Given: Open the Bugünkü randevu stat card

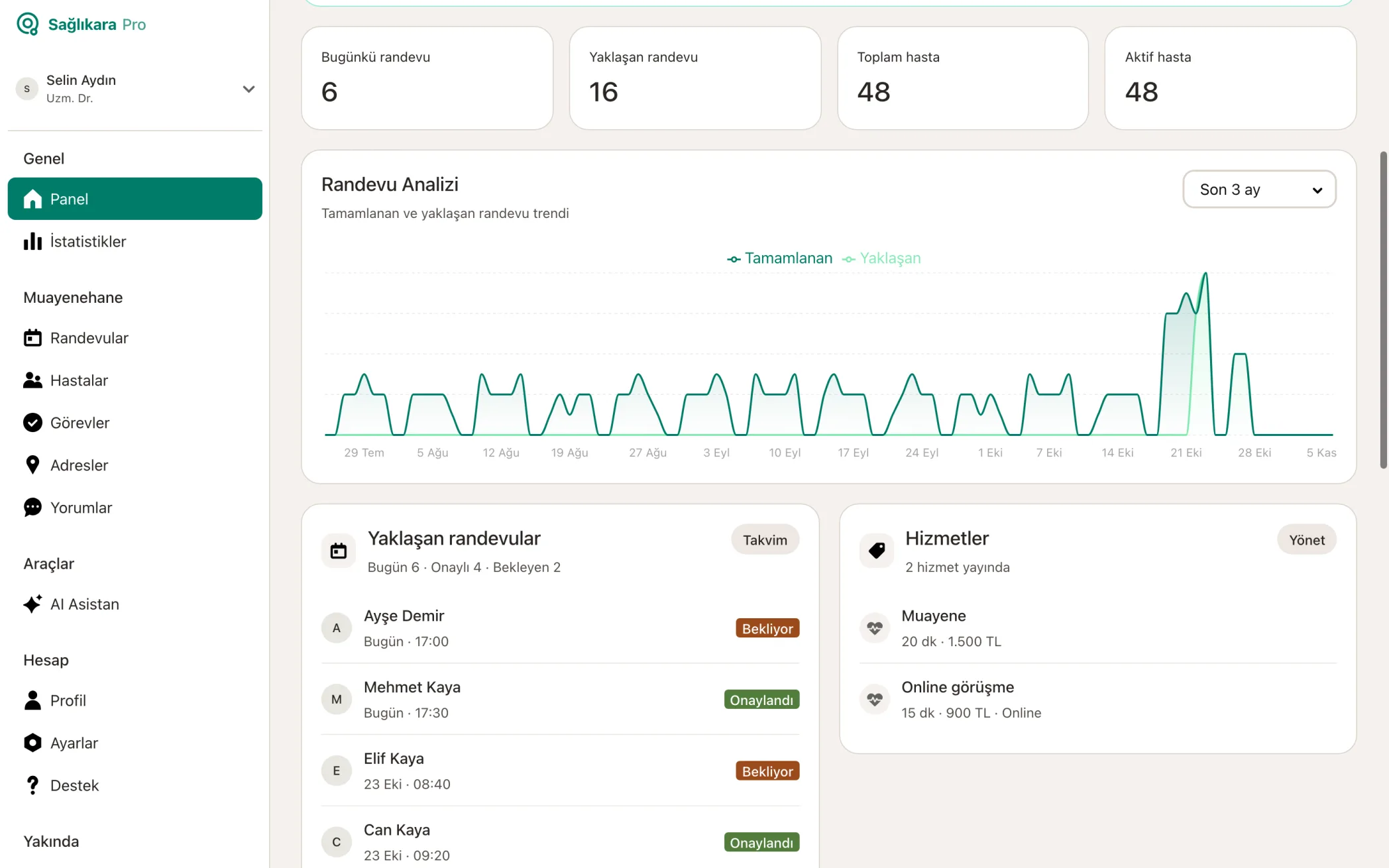Looking at the screenshot, I should click(427, 78).
